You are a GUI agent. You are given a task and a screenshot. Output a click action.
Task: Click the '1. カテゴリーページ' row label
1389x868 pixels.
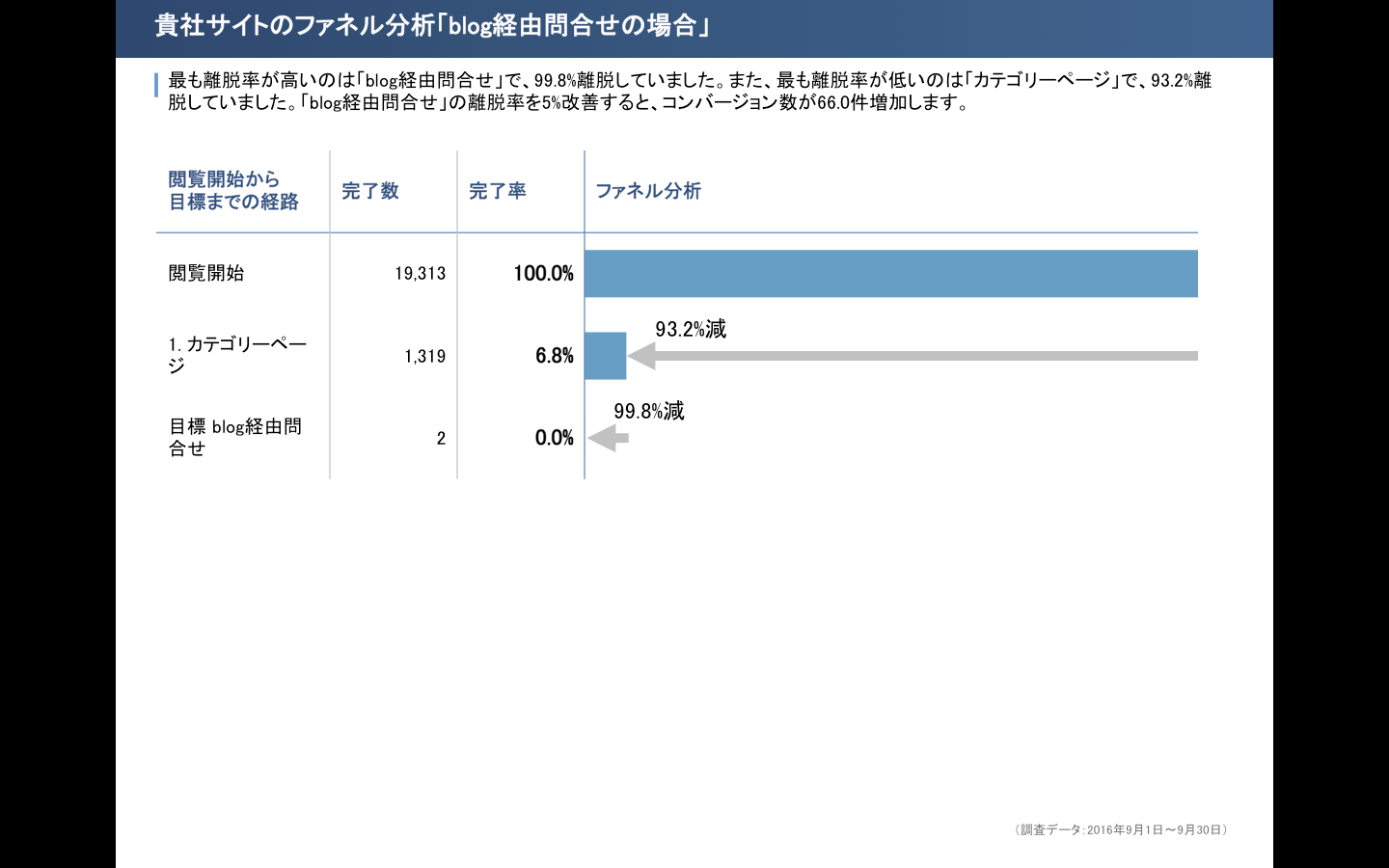tap(237, 355)
